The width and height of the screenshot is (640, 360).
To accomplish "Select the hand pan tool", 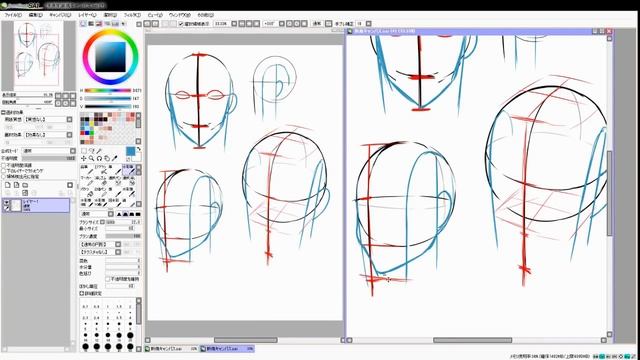I will tap(107, 158).
